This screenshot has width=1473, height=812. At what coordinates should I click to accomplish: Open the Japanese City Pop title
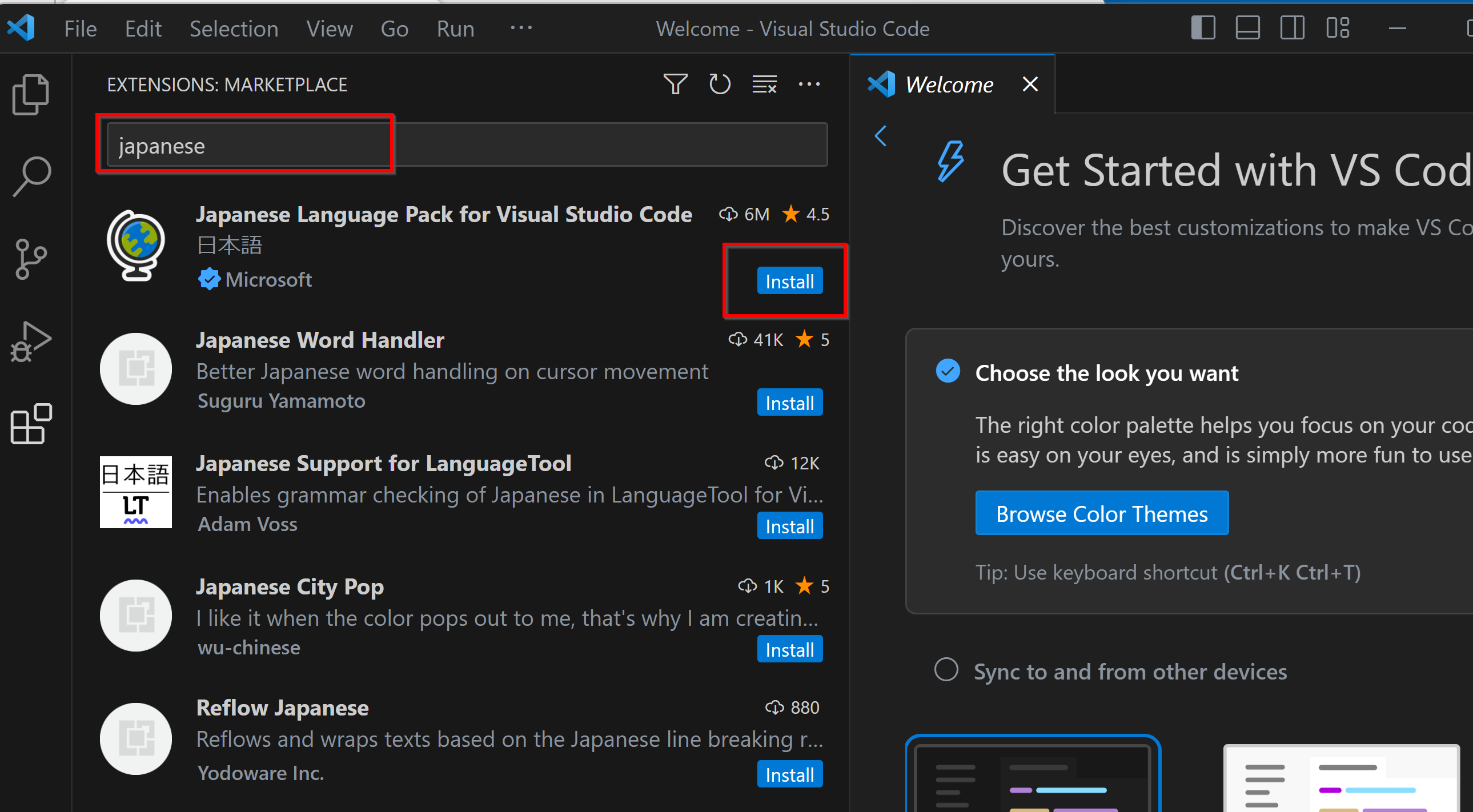click(x=290, y=586)
